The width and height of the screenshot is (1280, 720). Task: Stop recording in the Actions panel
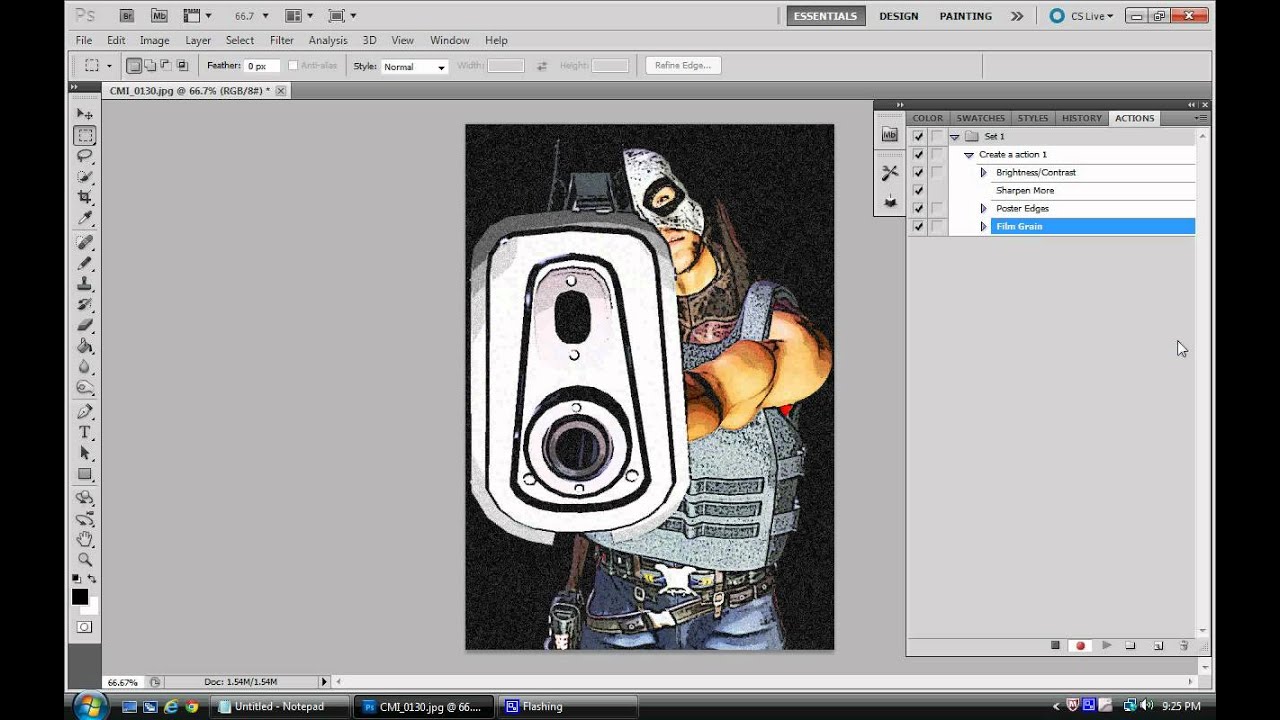tap(1055, 646)
